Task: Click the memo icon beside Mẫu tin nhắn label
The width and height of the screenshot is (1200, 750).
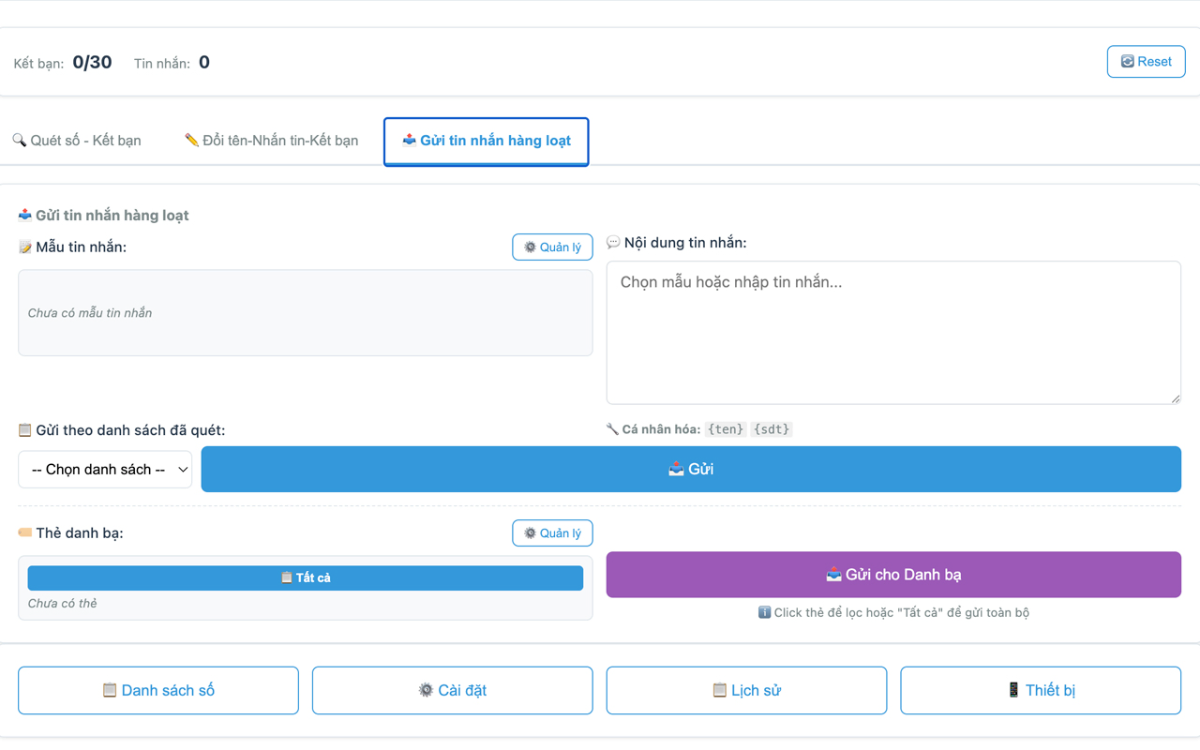Action: pyautogui.click(x=23, y=246)
